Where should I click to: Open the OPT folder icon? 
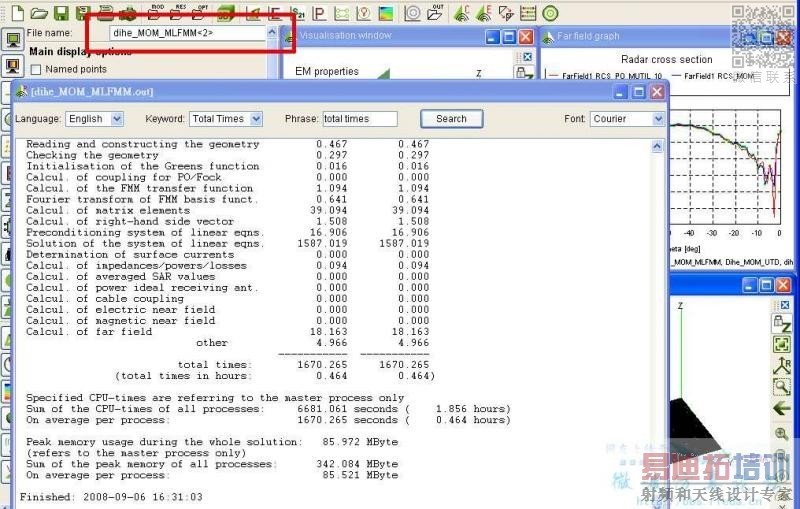[x=199, y=13]
